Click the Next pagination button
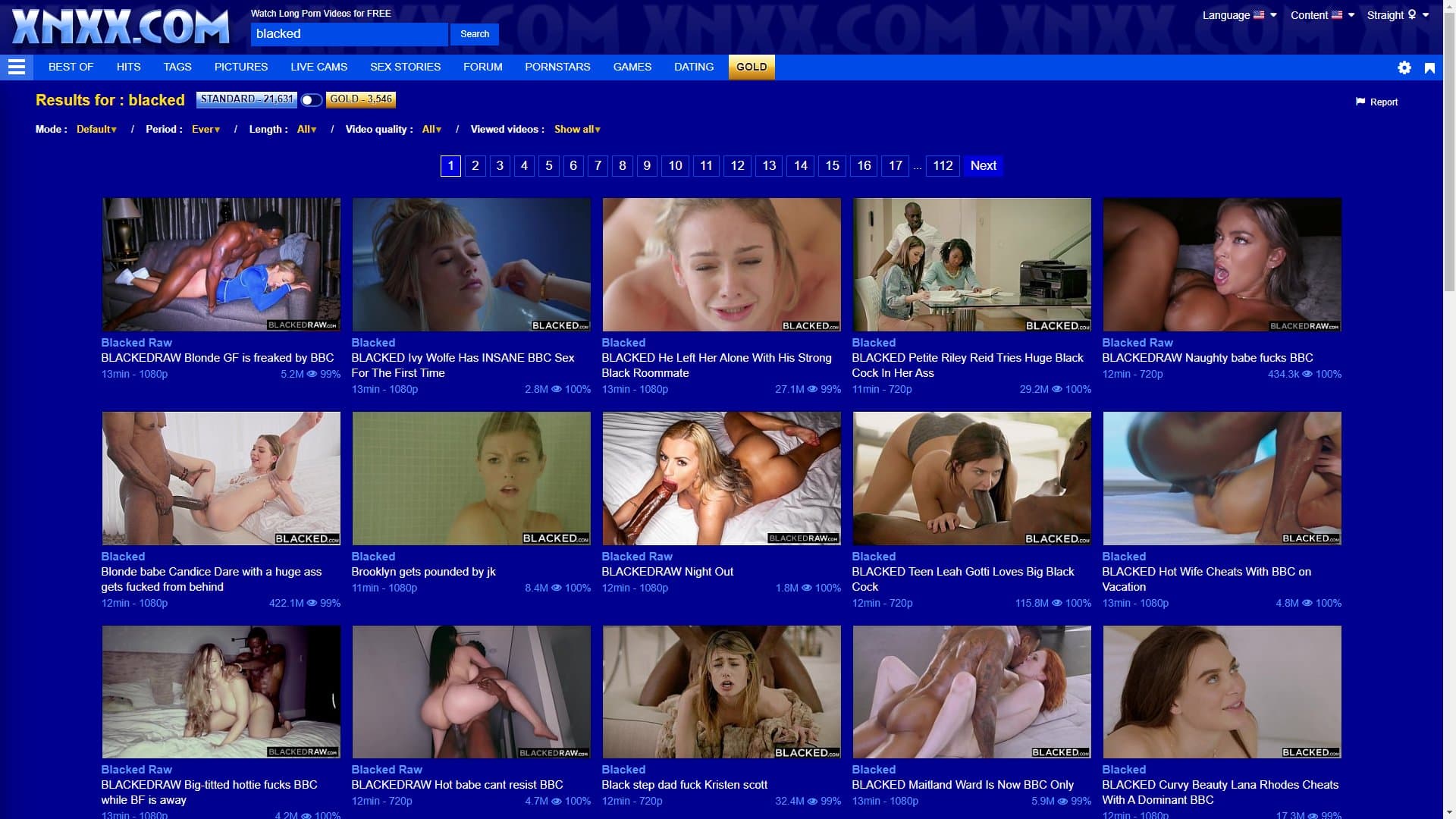Viewport: 1456px width, 819px height. click(x=983, y=165)
